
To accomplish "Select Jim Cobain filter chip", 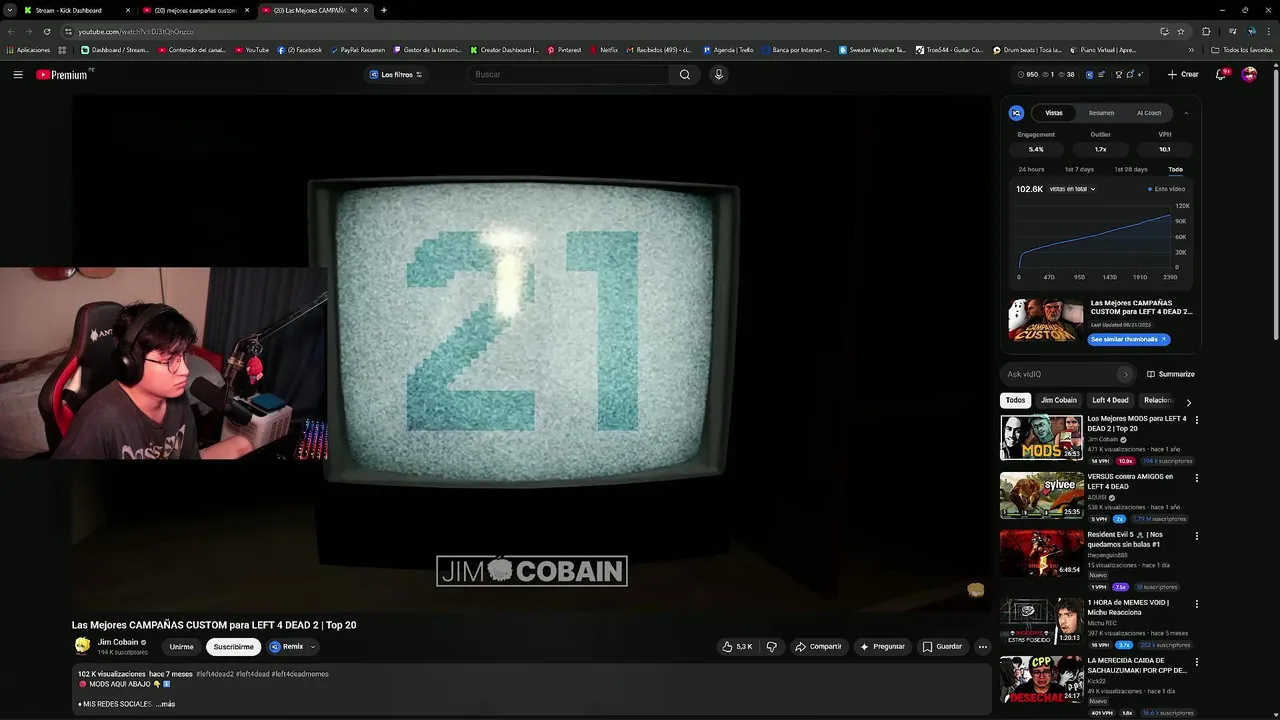I will (x=1058, y=401).
